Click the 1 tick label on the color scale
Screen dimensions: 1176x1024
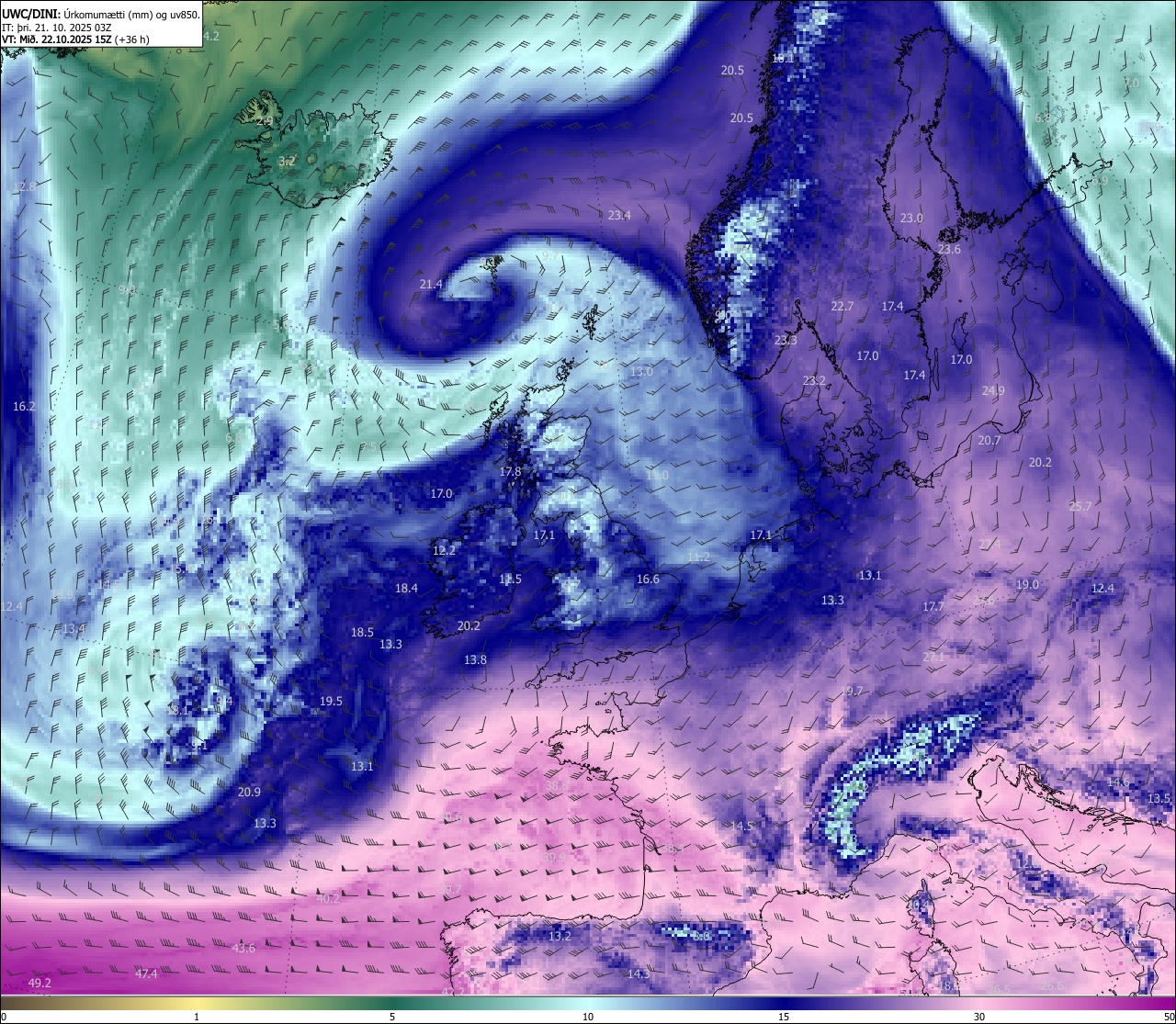(x=197, y=1017)
